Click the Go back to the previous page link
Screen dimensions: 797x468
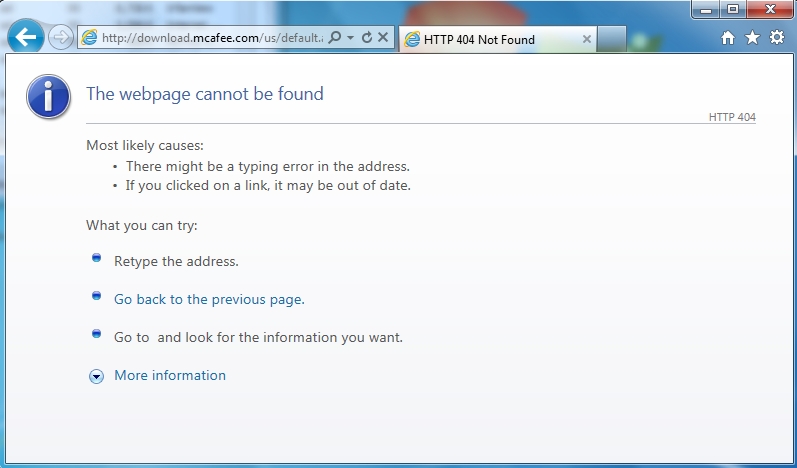tap(209, 299)
